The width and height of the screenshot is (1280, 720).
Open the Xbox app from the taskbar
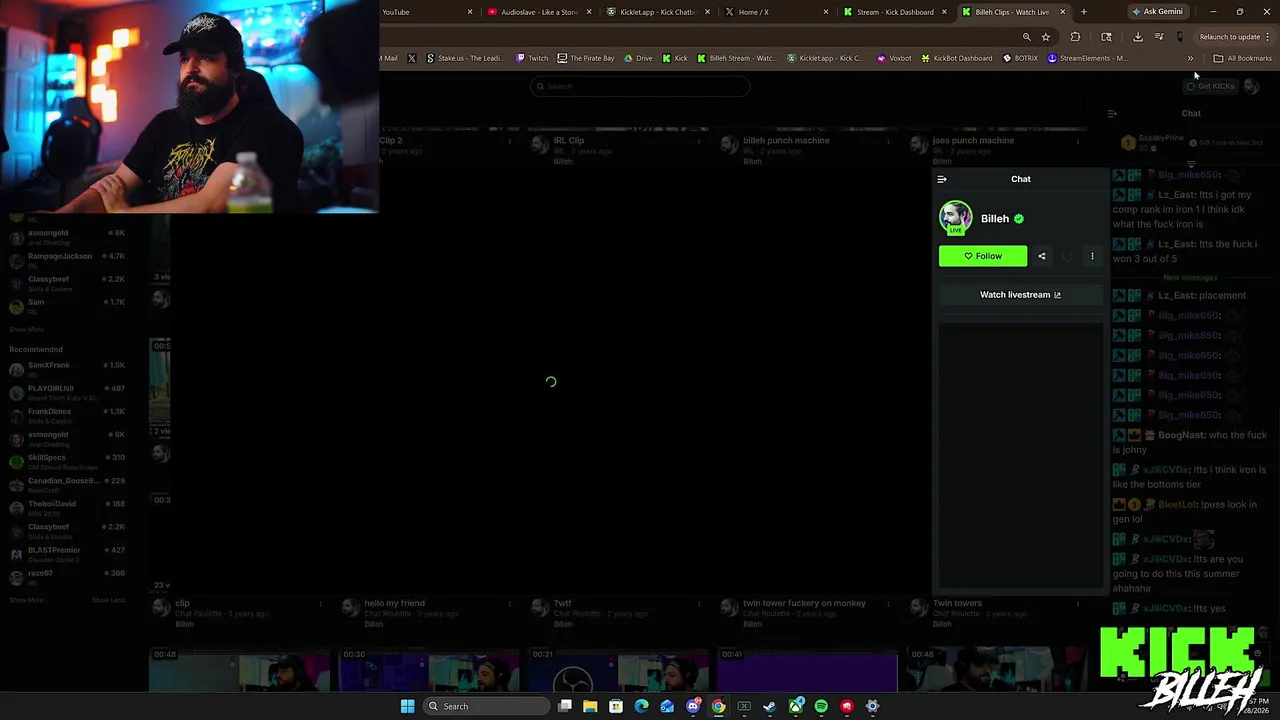796,706
